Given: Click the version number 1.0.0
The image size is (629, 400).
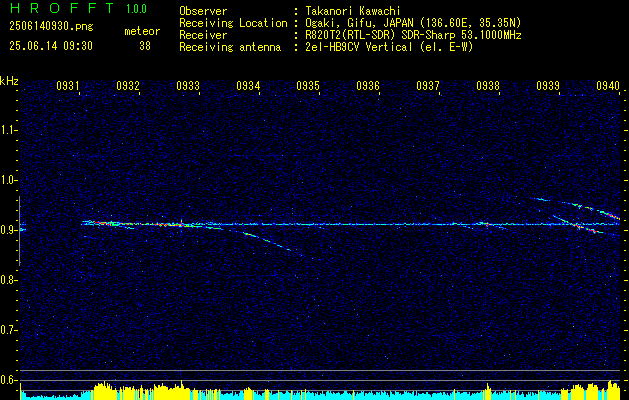Looking at the screenshot, I should coord(136,9).
